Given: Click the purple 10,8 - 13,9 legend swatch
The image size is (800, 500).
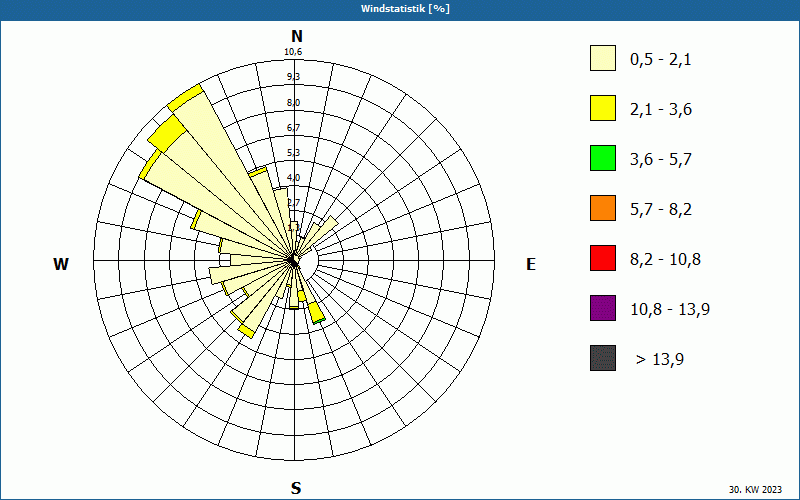Looking at the screenshot, I should tap(603, 308).
